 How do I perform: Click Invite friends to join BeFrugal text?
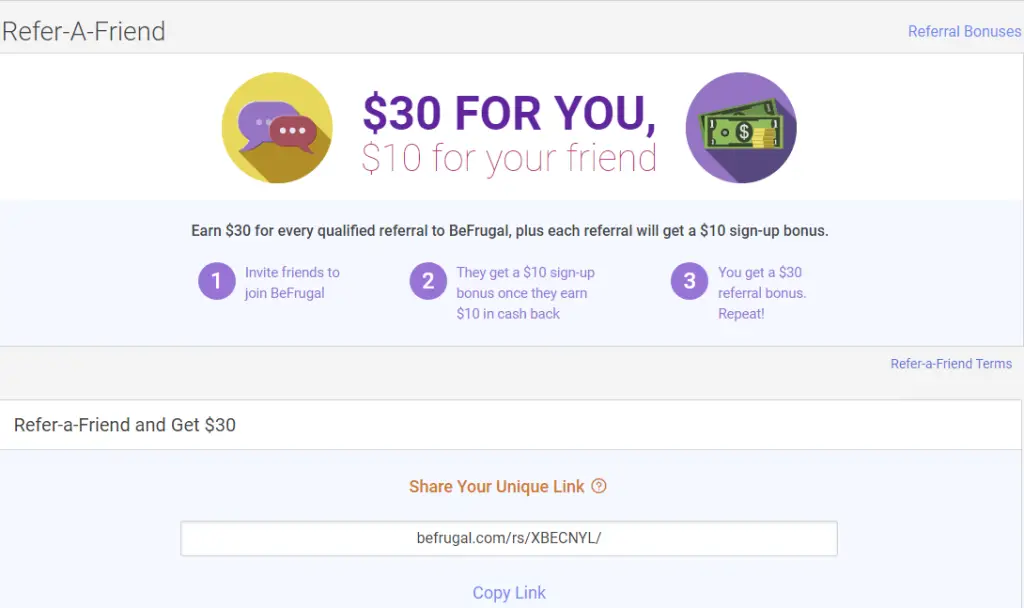292,283
